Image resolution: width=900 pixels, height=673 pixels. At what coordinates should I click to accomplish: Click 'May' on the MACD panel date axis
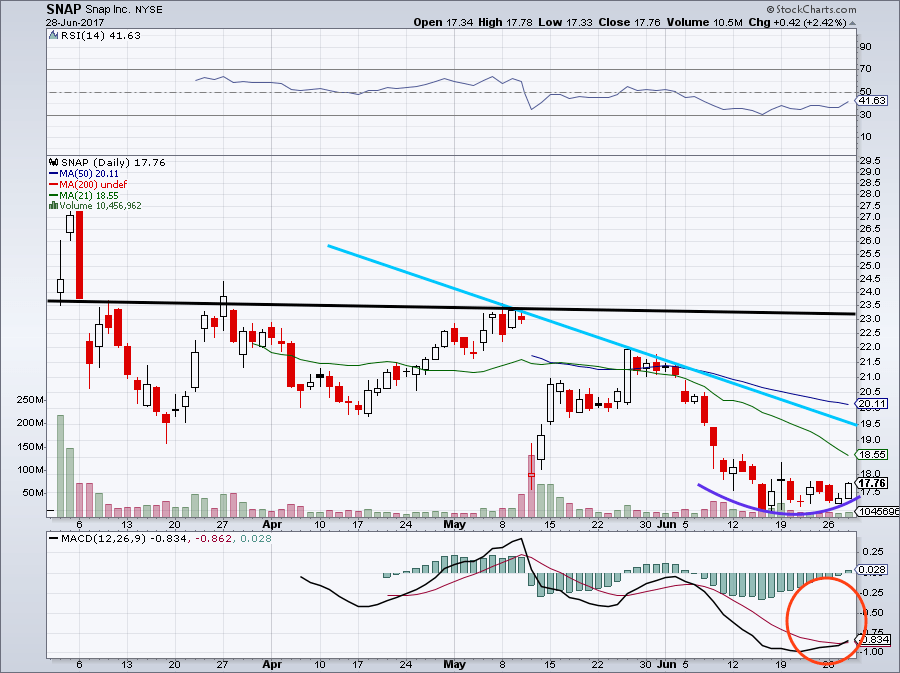[454, 664]
